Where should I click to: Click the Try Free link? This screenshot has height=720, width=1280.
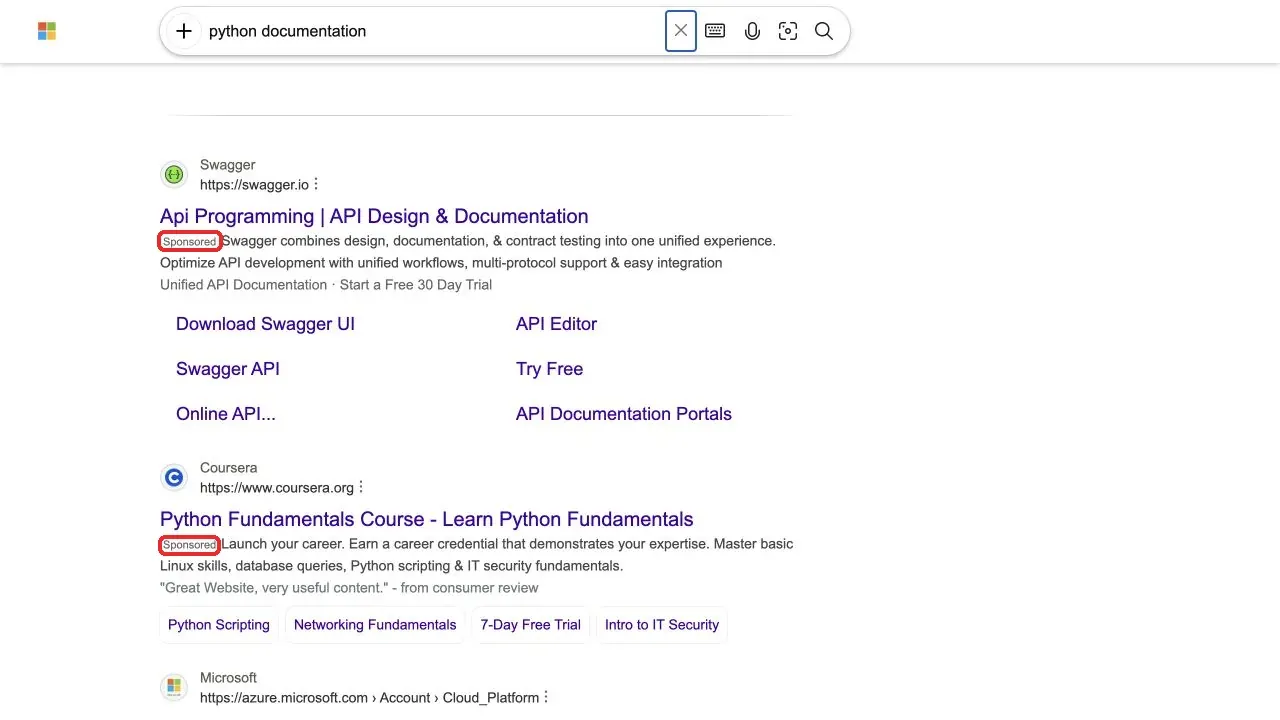pyautogui.click(x=549, y=369)
